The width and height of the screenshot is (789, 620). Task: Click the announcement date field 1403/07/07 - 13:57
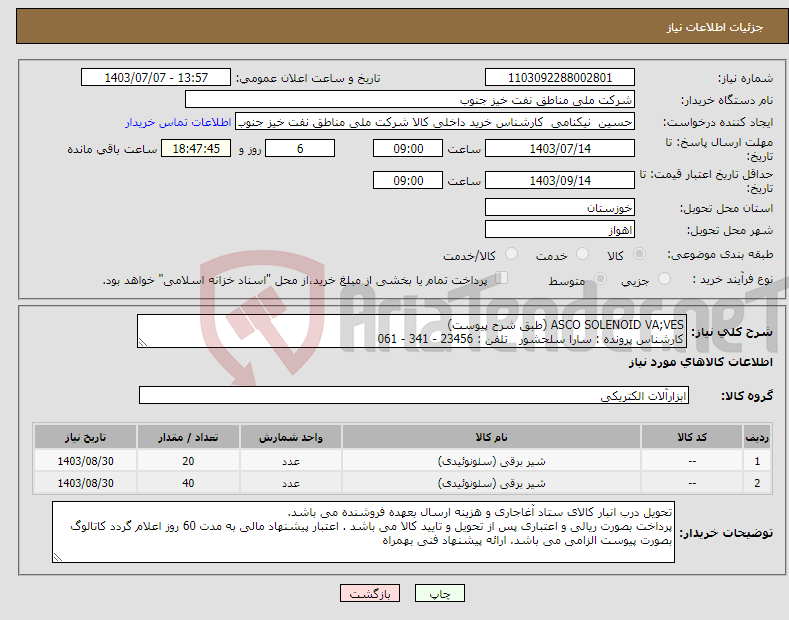click(156, 78)
